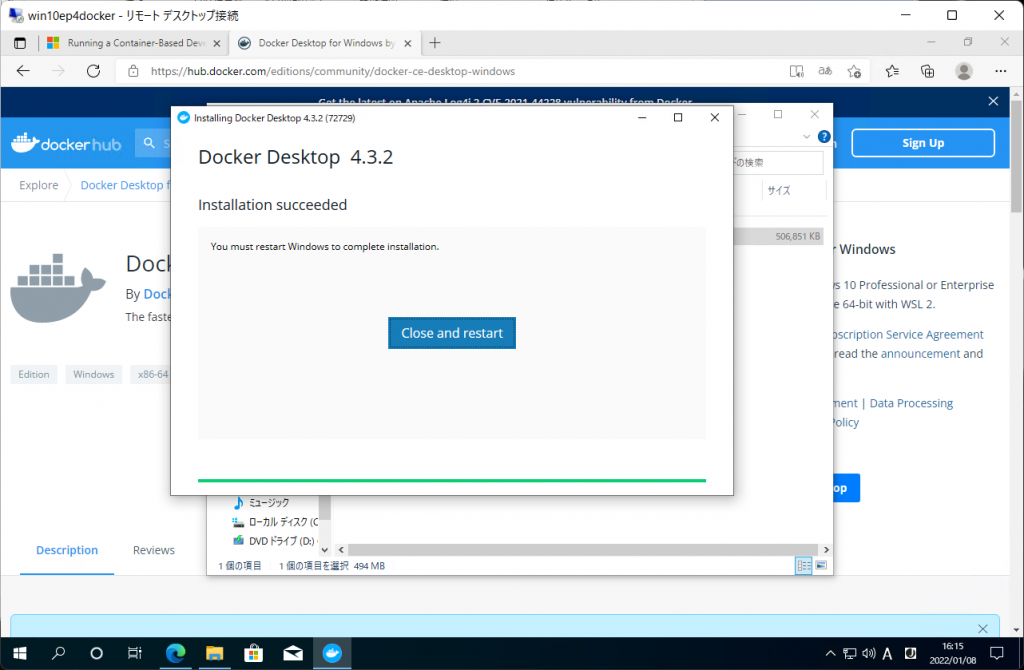The width and height of the screenshot is (1024, 670).
Task: Open the Windows Start menu
Action: click(20, 653)
